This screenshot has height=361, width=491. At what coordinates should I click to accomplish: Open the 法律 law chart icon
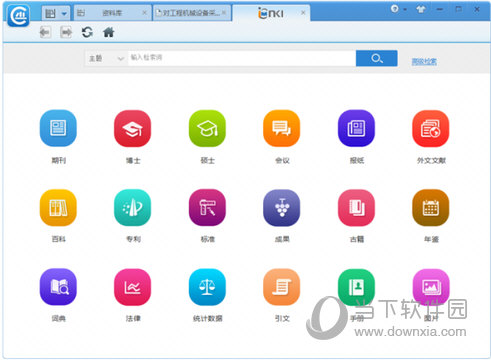click(133, 287)
